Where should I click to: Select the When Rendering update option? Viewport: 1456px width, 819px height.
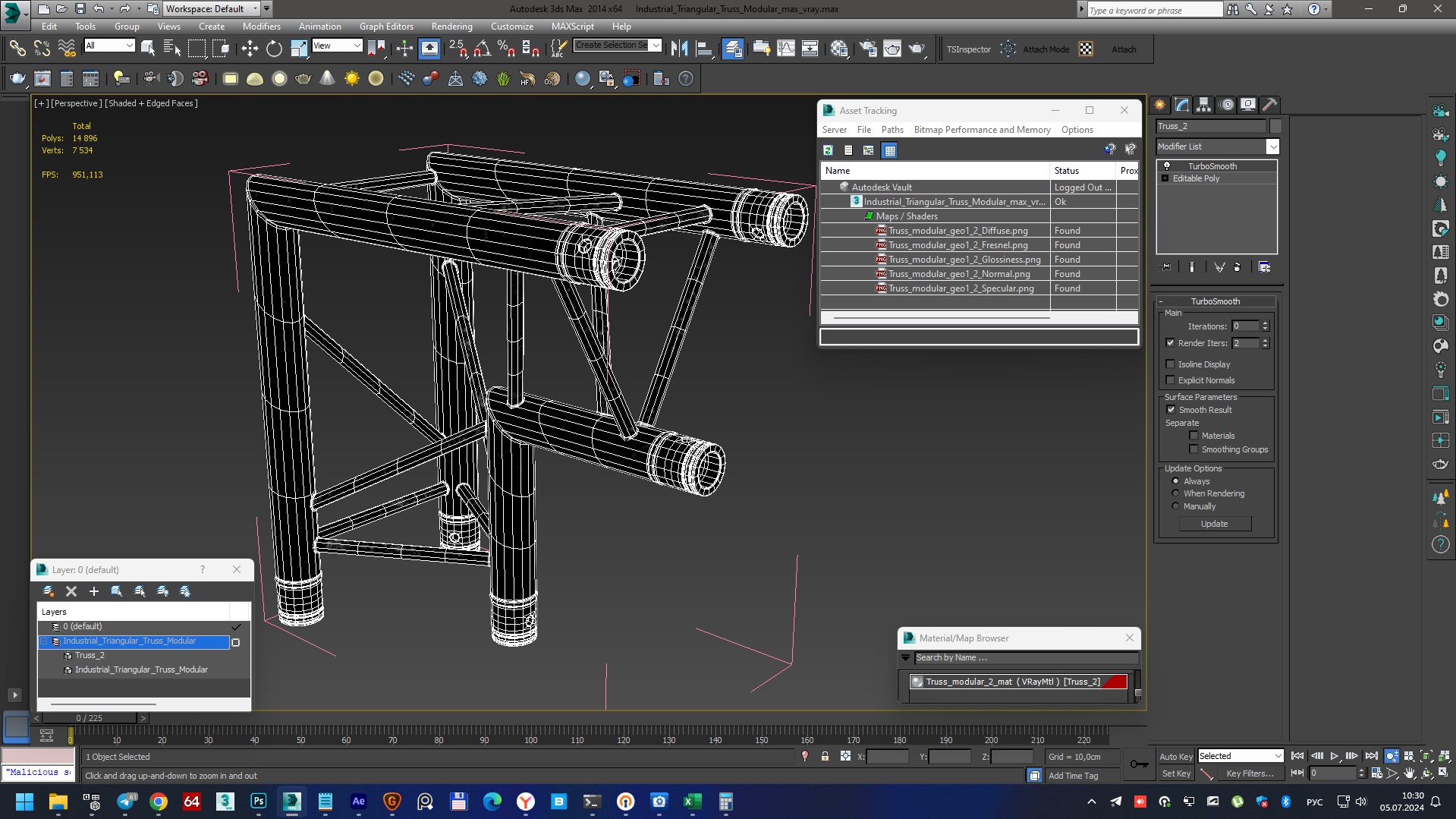[1176, 493]
